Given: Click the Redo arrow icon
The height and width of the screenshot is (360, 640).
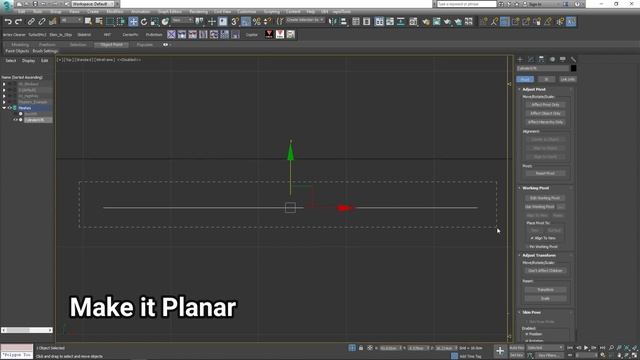Looking at the screenshot, I should coord(18,22).
